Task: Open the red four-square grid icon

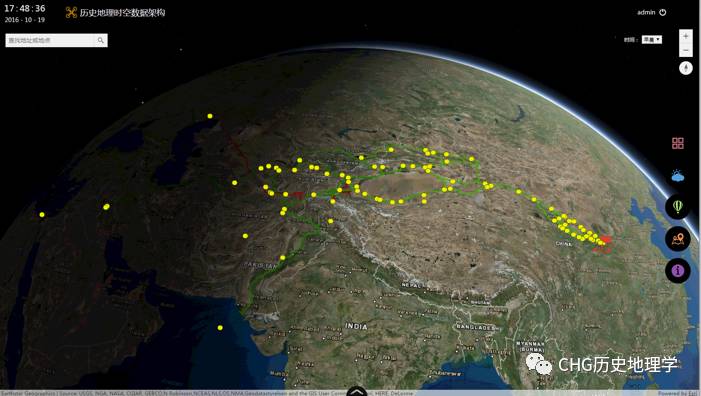Action: (678, 143)
